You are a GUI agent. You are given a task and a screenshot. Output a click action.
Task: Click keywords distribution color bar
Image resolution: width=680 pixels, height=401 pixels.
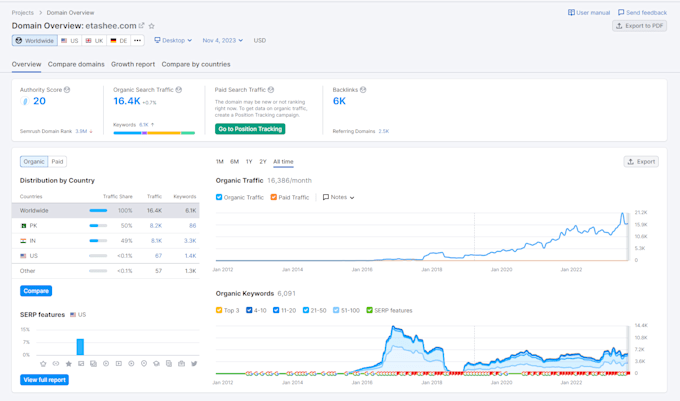coord(154,133)
